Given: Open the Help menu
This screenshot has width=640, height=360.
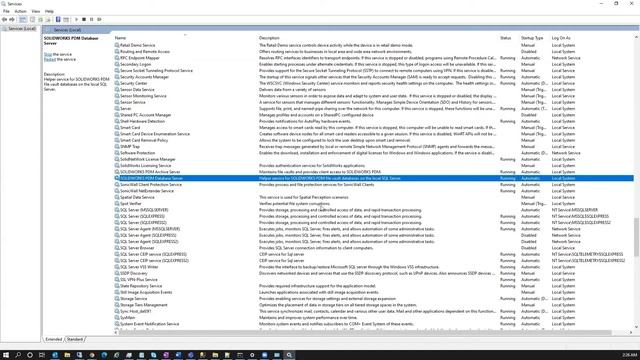Looking at the screenshot, I should coord(49,11).
